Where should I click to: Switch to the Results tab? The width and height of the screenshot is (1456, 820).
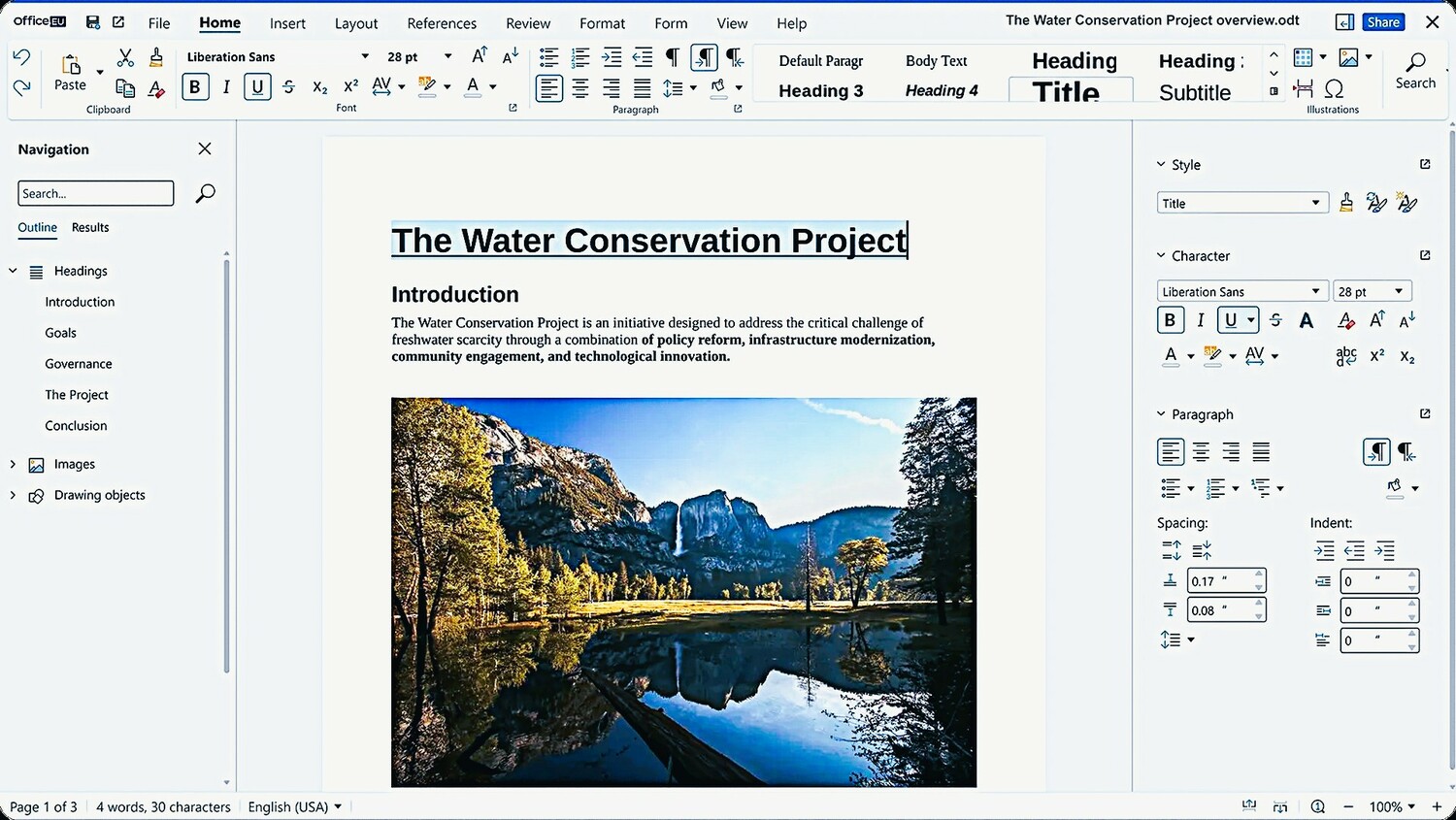tap(90, 227)
